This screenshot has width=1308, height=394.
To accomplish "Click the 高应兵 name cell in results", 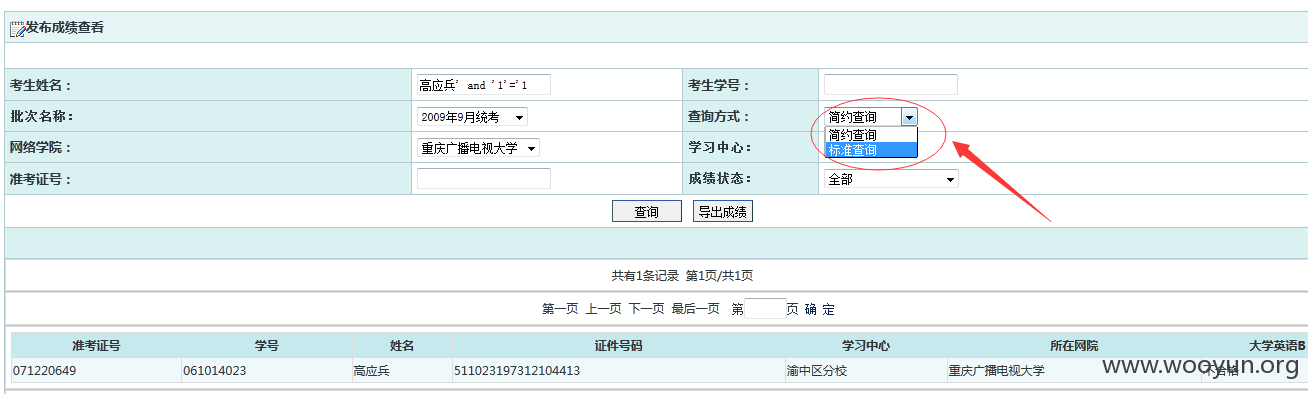I will [x=402, y=371].
